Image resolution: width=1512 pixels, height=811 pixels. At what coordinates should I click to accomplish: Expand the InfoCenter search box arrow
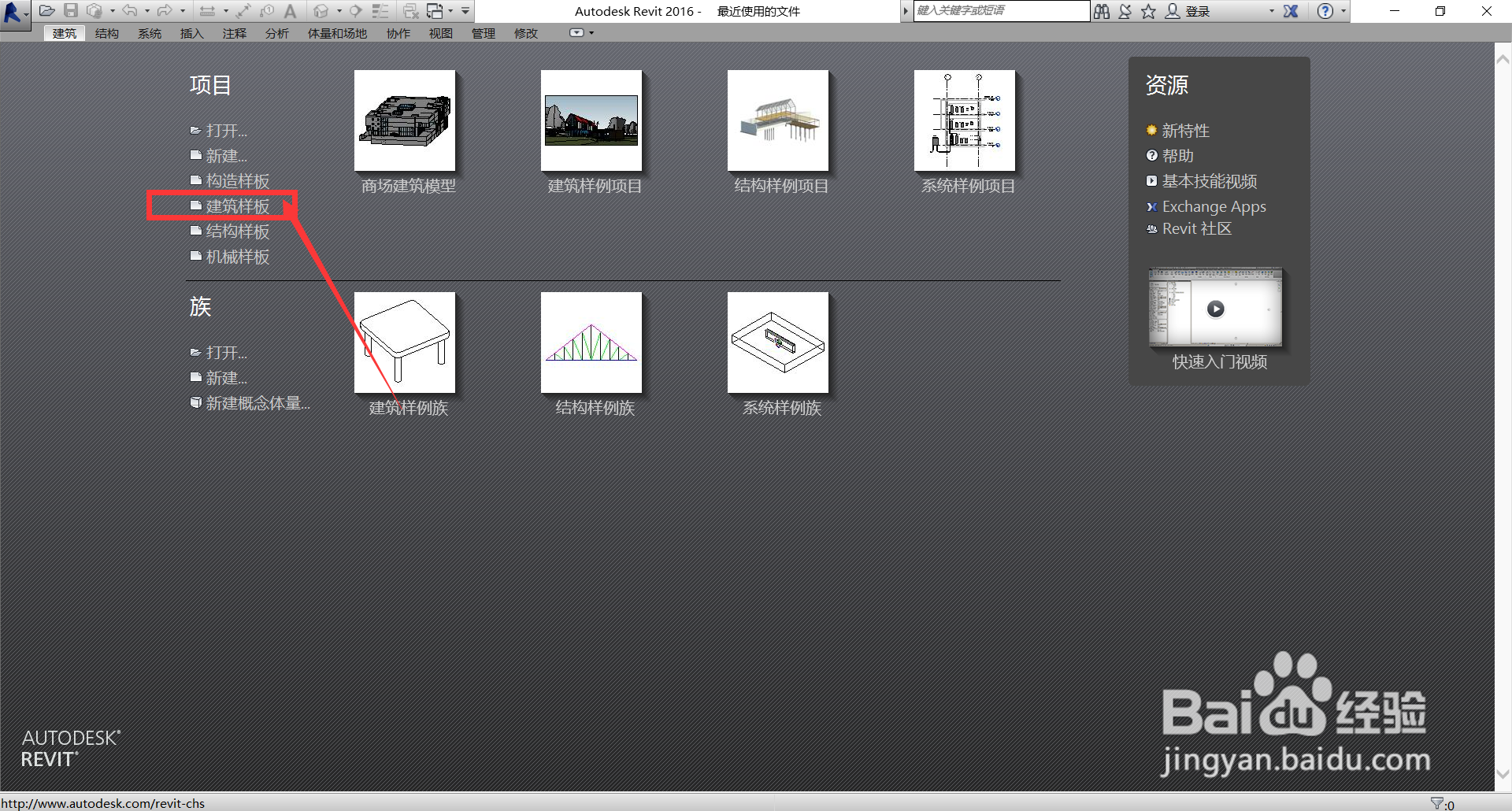point(906,11)
